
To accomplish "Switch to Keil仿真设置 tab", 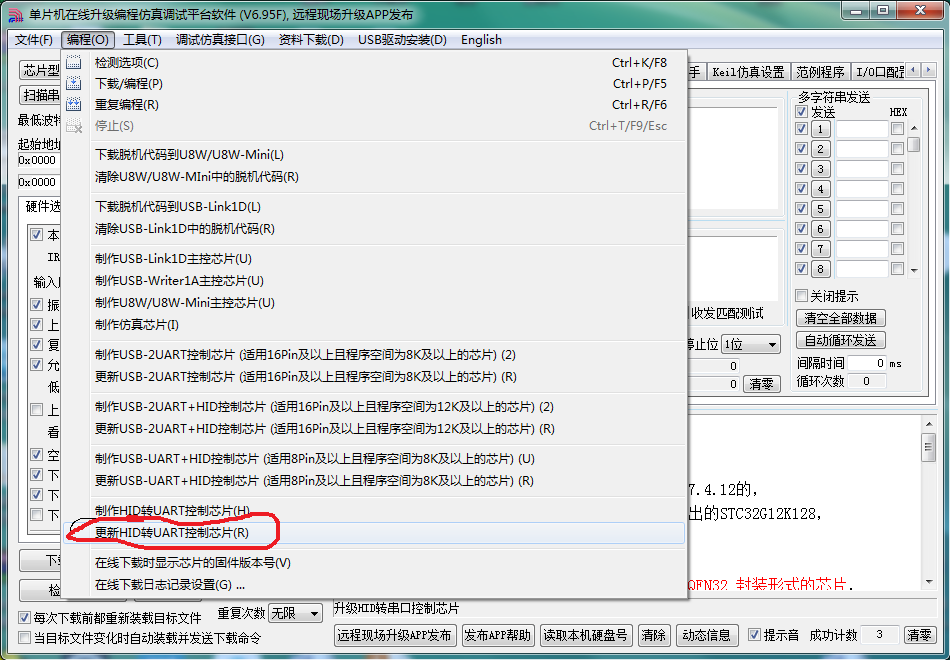I will [748, 72].
